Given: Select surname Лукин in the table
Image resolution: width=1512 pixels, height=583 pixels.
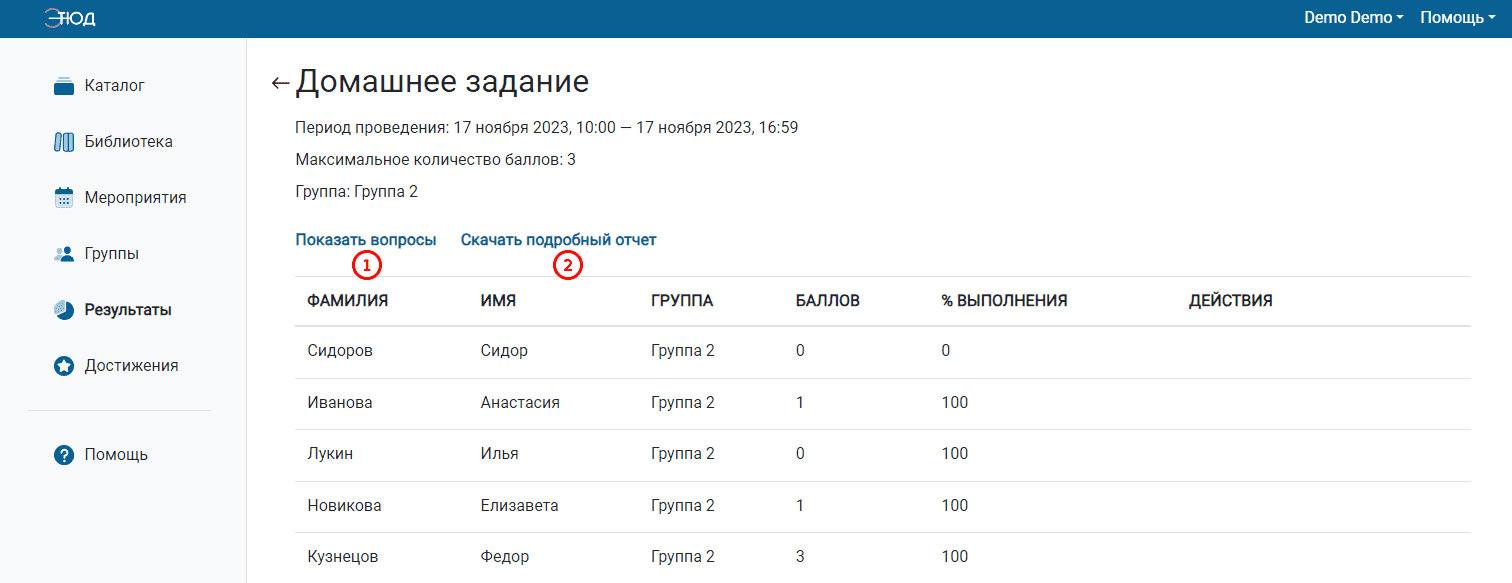Looking at the screenshot, I should [x=330, y=454].
